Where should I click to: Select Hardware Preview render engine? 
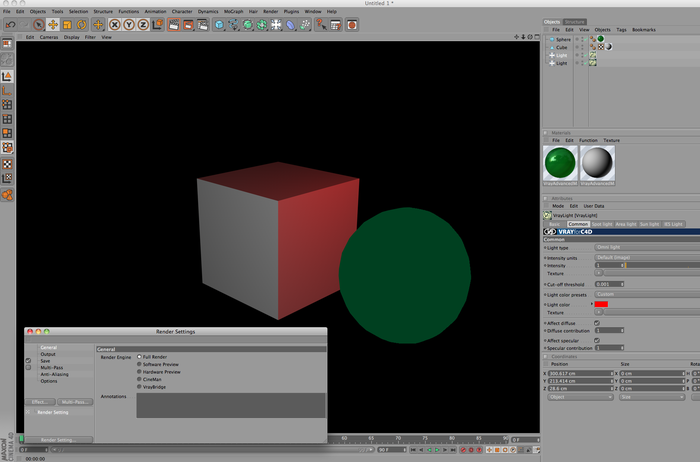tap(139, 372)
